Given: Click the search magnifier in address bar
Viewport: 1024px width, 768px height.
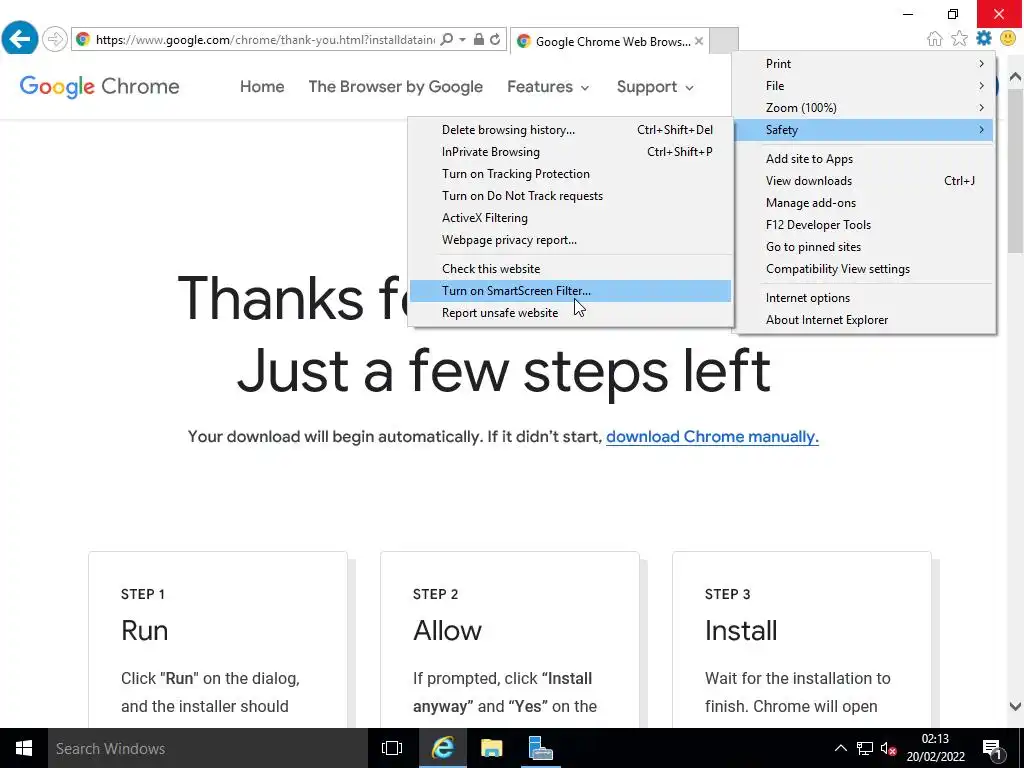Looking at the screenshot, I should coord(447,40).
